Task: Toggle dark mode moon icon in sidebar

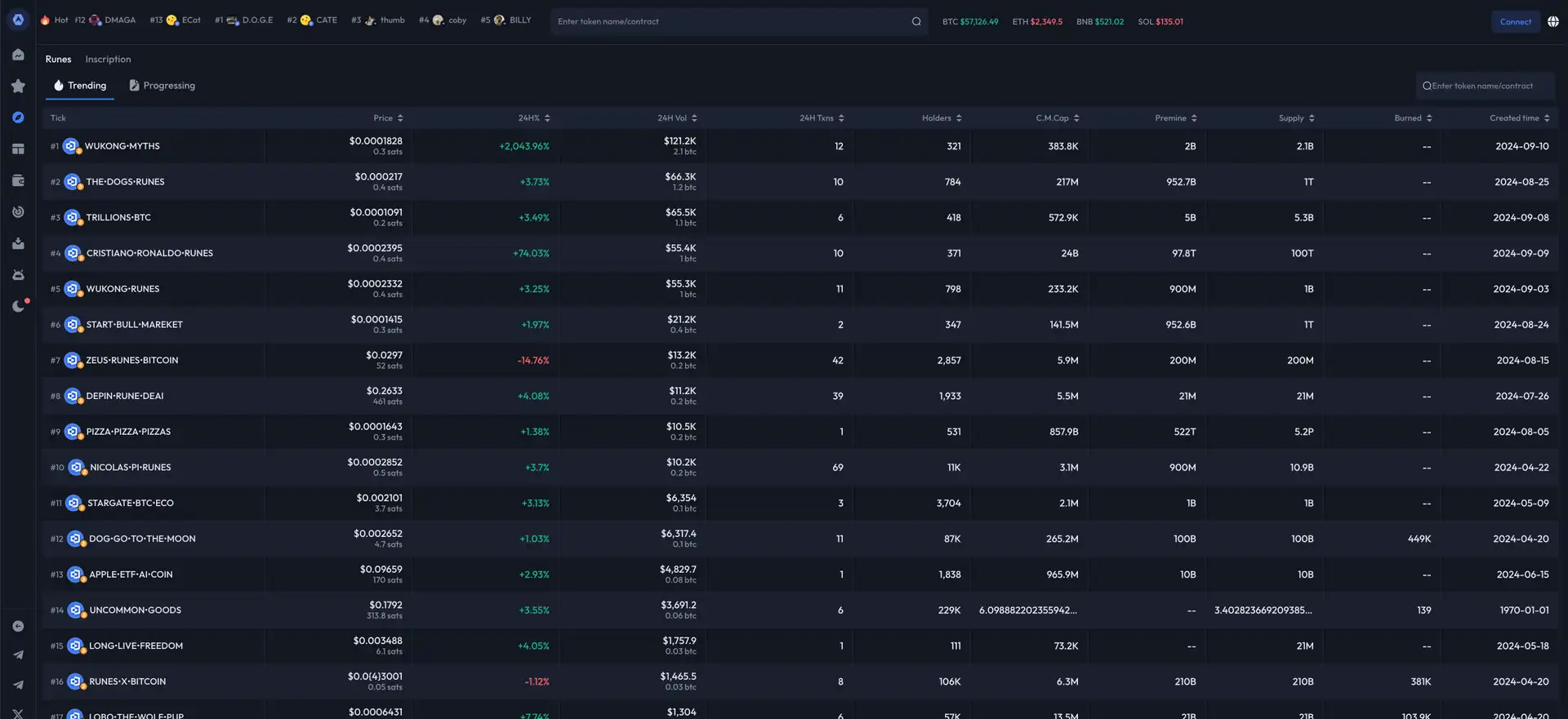Action: tap(18, 307)
